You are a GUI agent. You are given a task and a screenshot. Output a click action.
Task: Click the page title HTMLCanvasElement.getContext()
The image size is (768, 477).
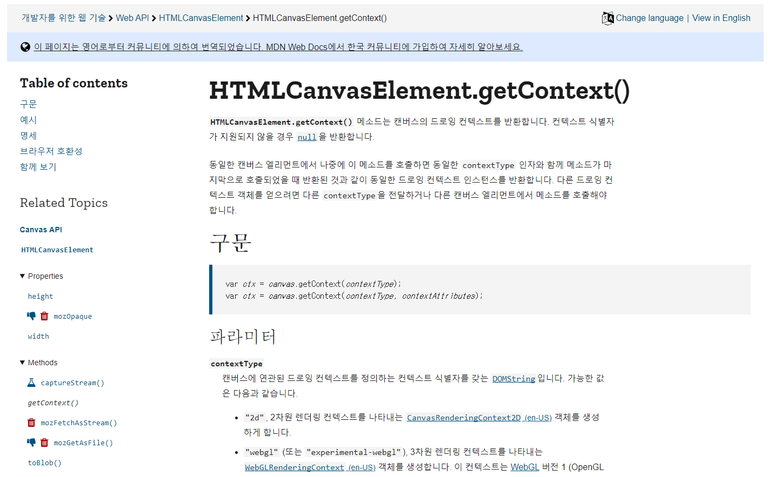tap(419, 91)
